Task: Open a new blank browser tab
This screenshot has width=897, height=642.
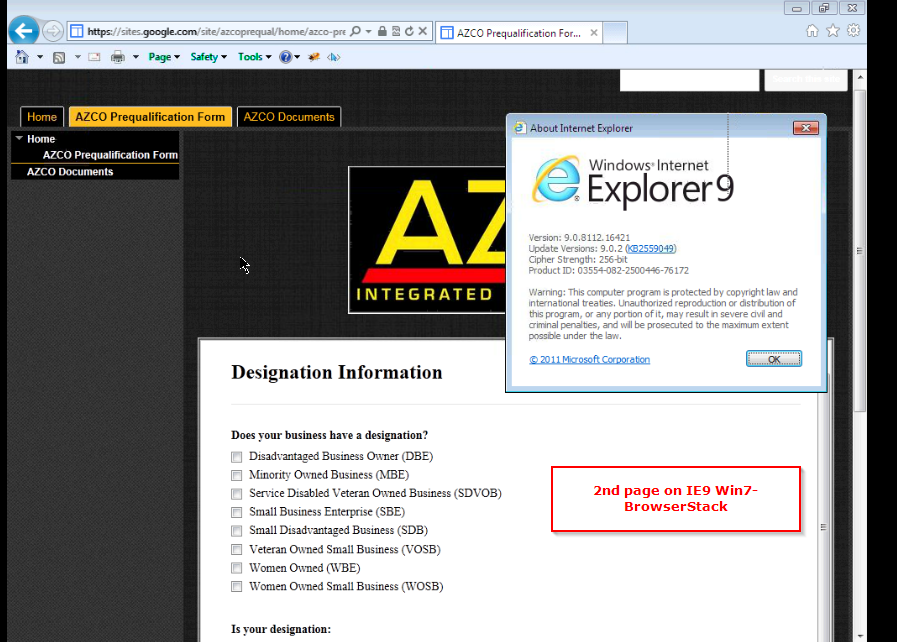Action: point(615,33)
